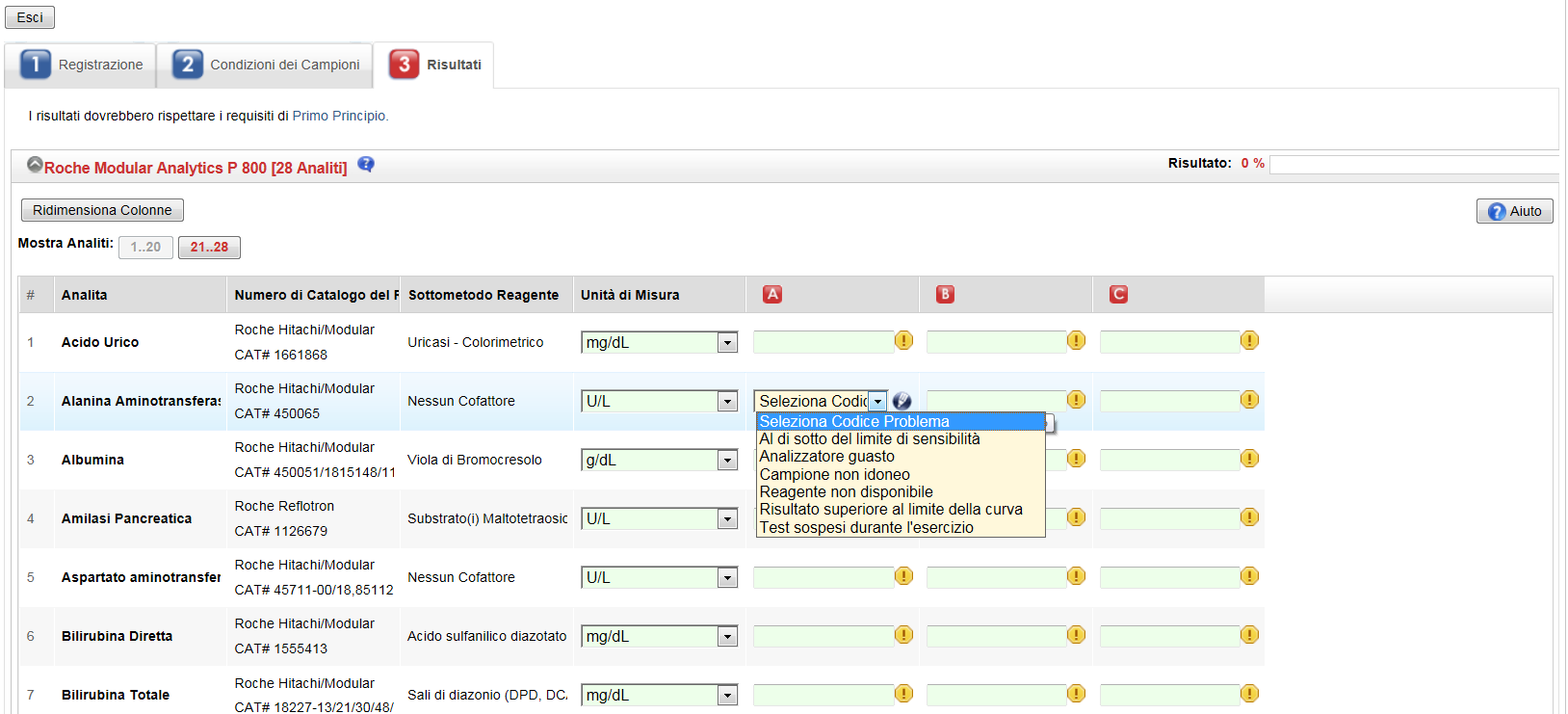1568x714 pixels.
Task: Show analytes 21..28
Action: coord(209,248)
